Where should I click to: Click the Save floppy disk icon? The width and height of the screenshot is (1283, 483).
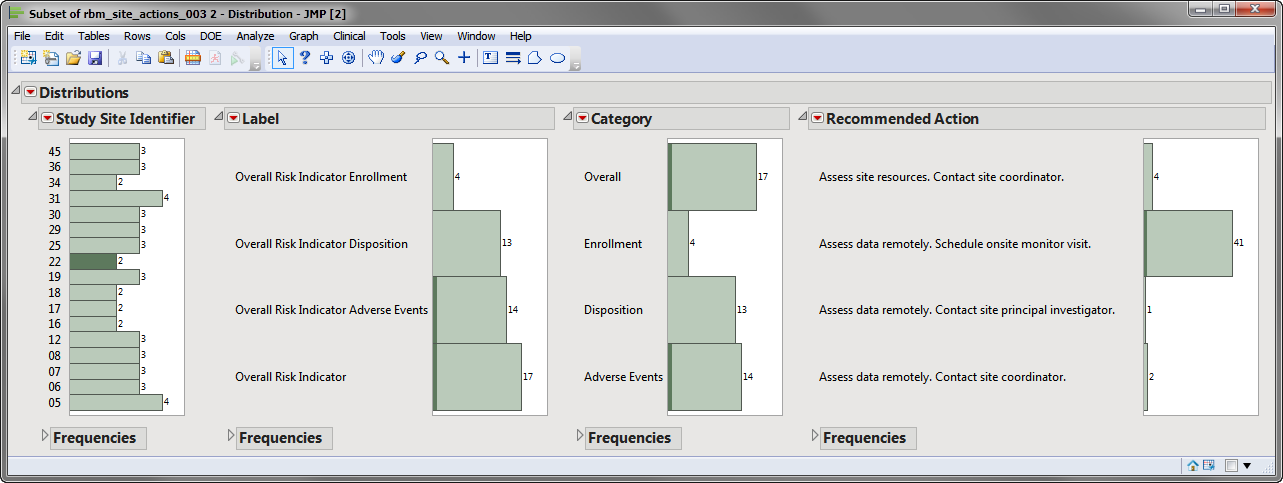[x=95, y=58]
